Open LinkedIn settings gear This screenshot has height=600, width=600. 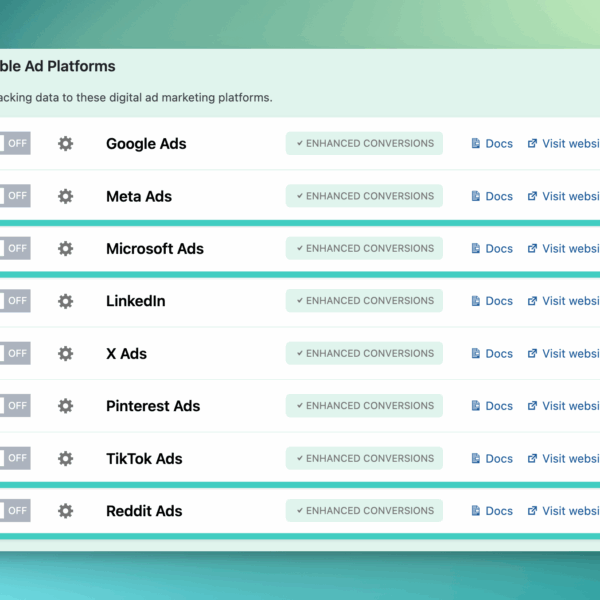click(x=65, y=301)
